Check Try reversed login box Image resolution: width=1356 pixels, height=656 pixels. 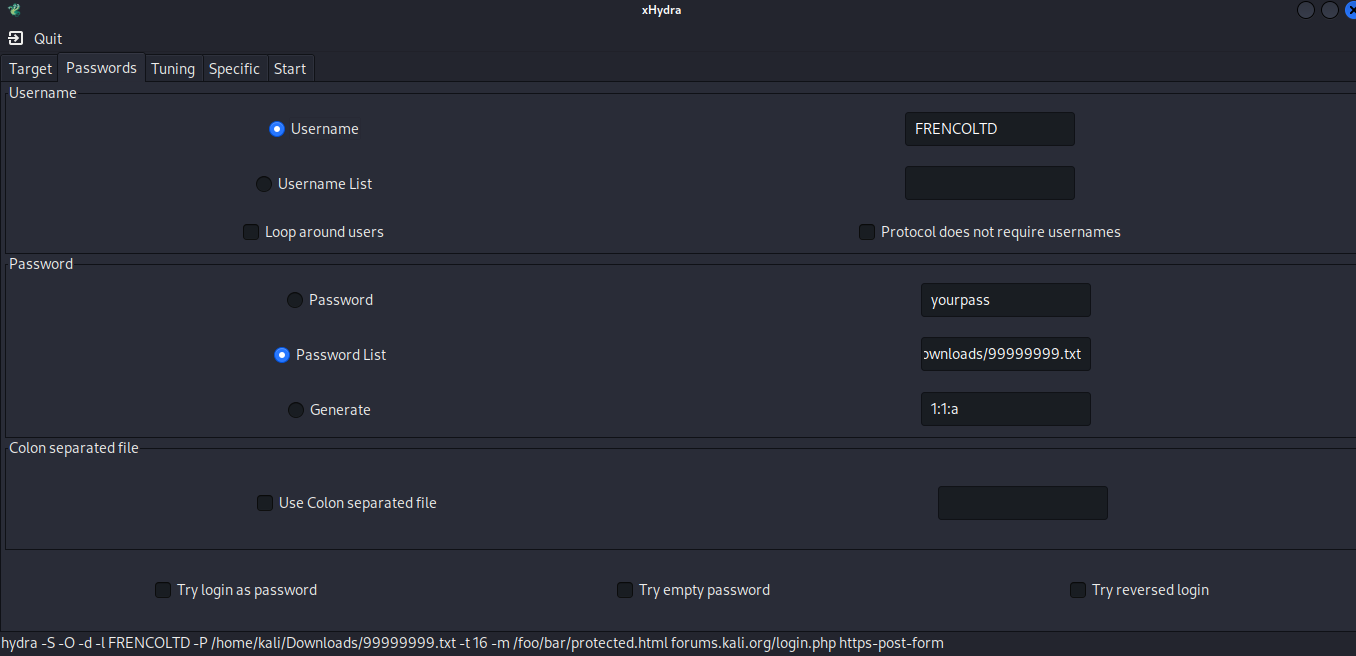[x=1078, y=590]
